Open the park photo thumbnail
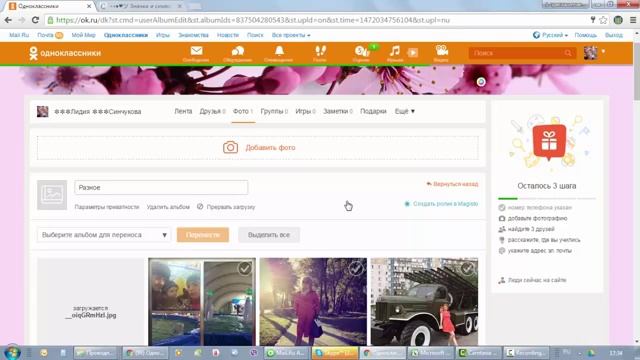 (x=313, y=302)
